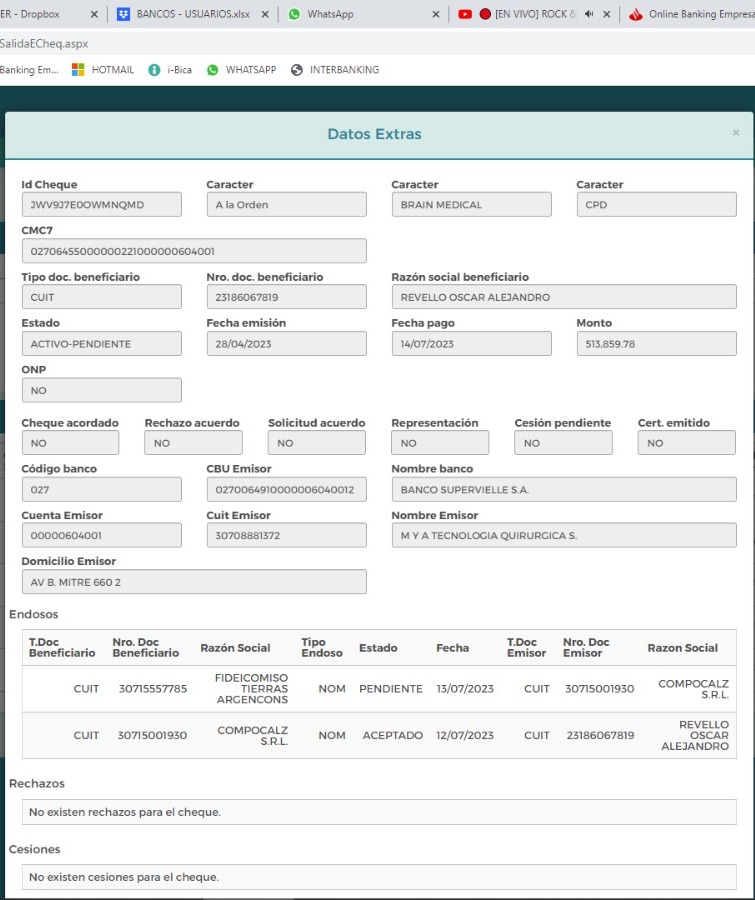Open the WHATSAPP bookmark

[x=242, y=70]
